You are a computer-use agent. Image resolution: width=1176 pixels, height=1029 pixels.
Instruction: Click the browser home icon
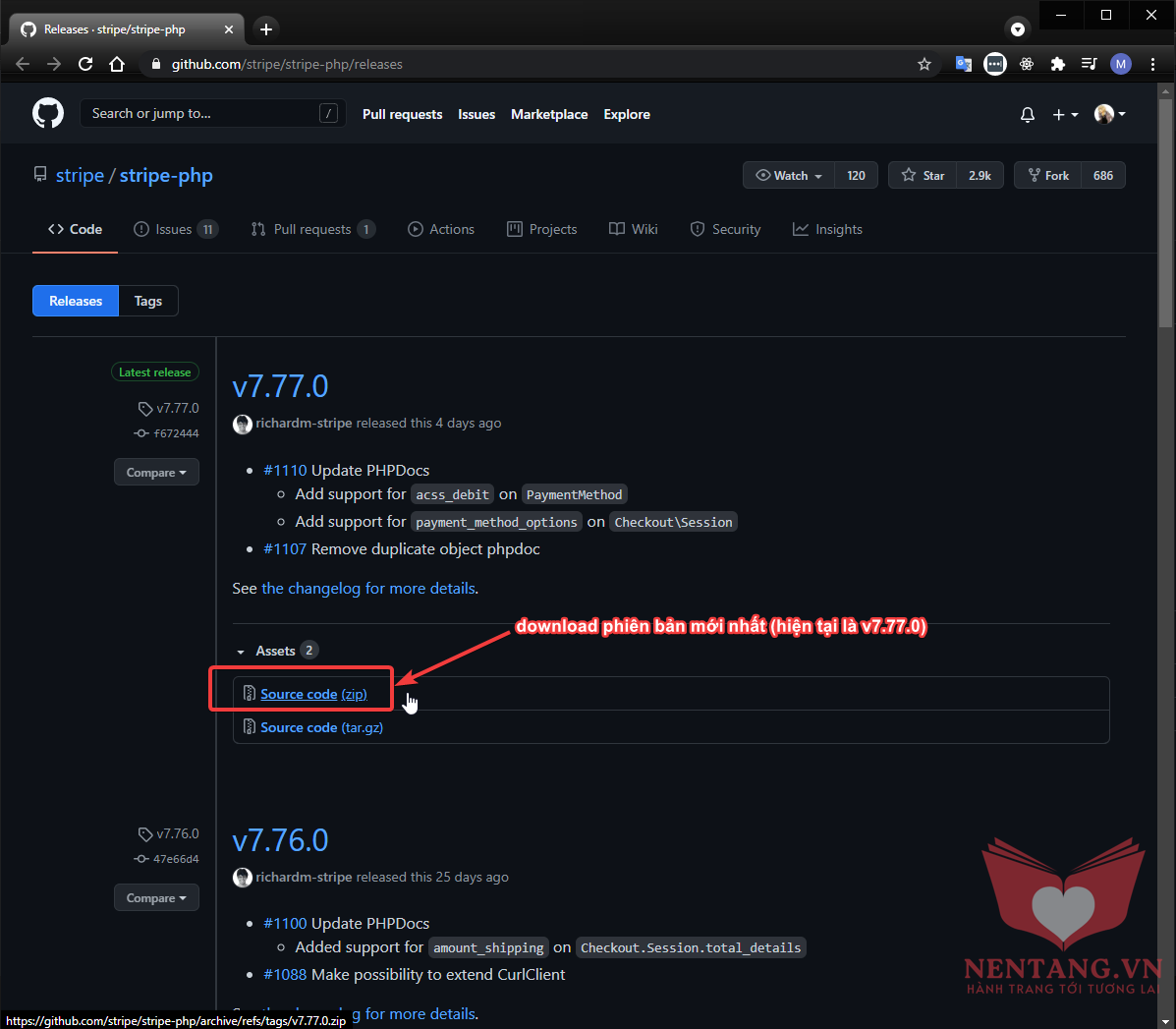click(117, 64)
